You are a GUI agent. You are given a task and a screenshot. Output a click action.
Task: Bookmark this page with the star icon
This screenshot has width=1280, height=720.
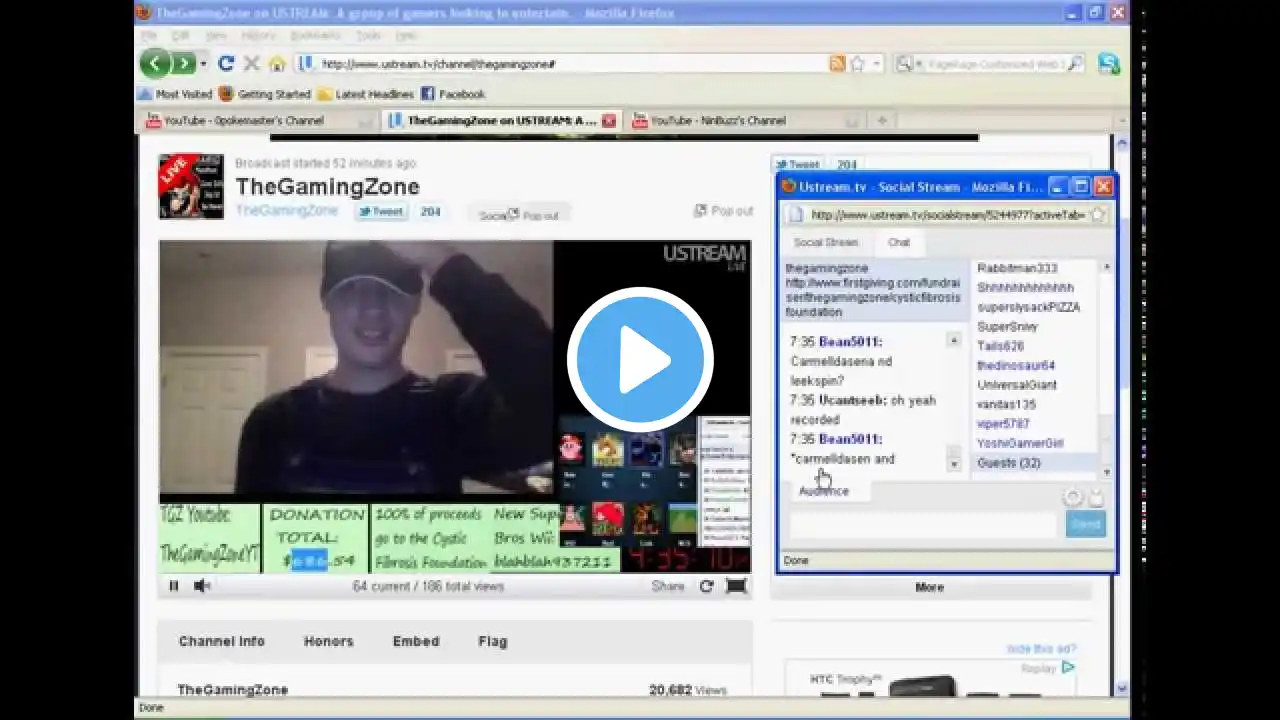[857, 64]
